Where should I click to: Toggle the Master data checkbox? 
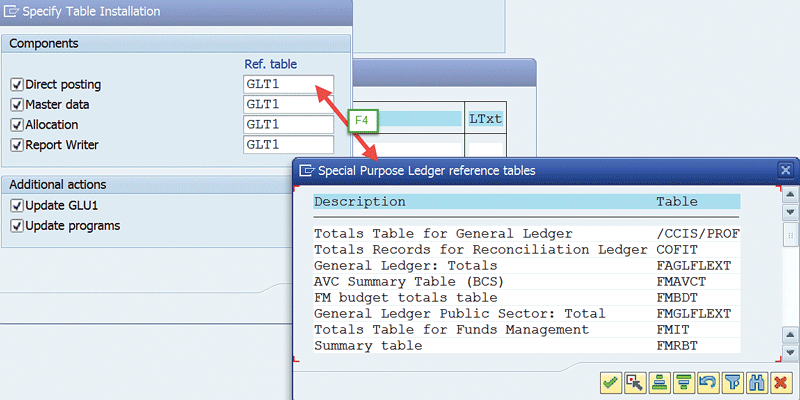pos(16,105)
